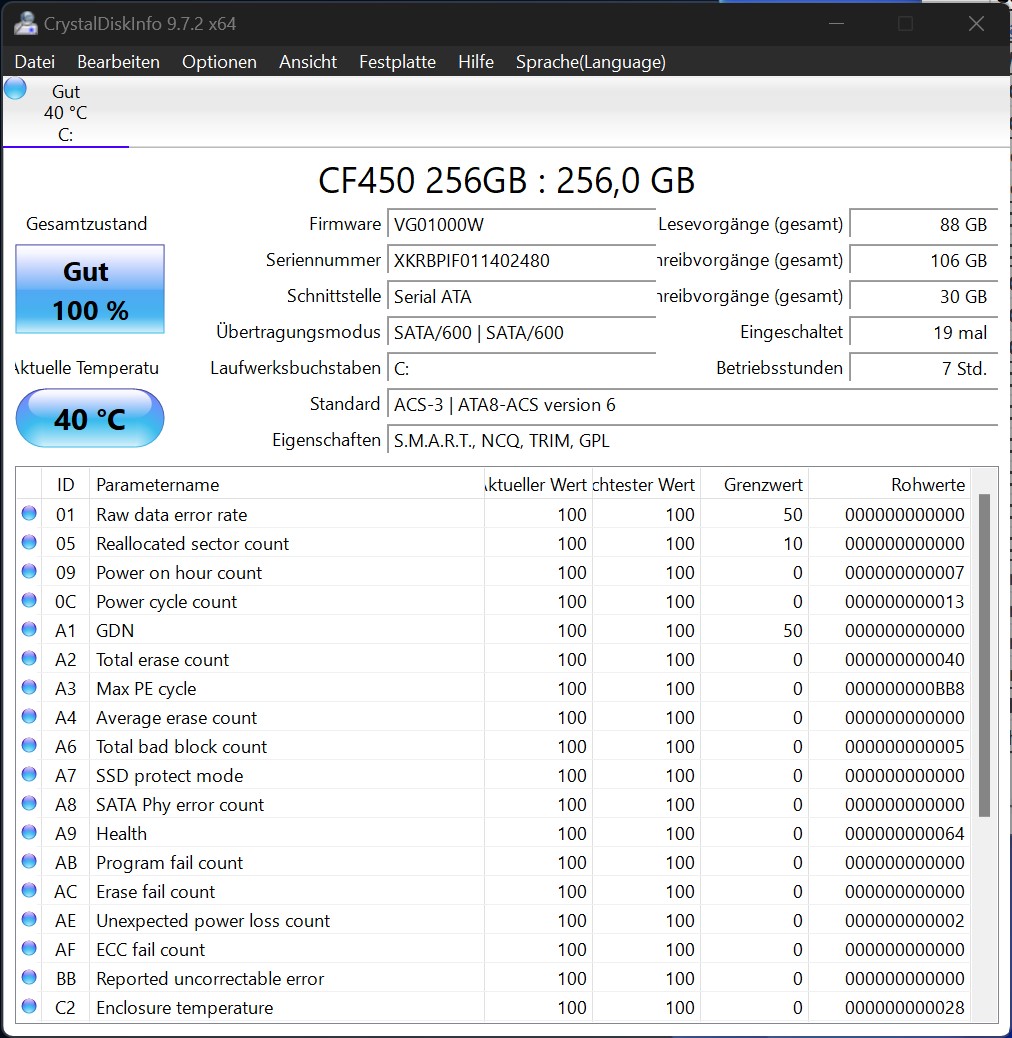The image size is (1012, 1038).
Task: Click the serial number field XKRBPIF011402480
Action: (522, 260)
